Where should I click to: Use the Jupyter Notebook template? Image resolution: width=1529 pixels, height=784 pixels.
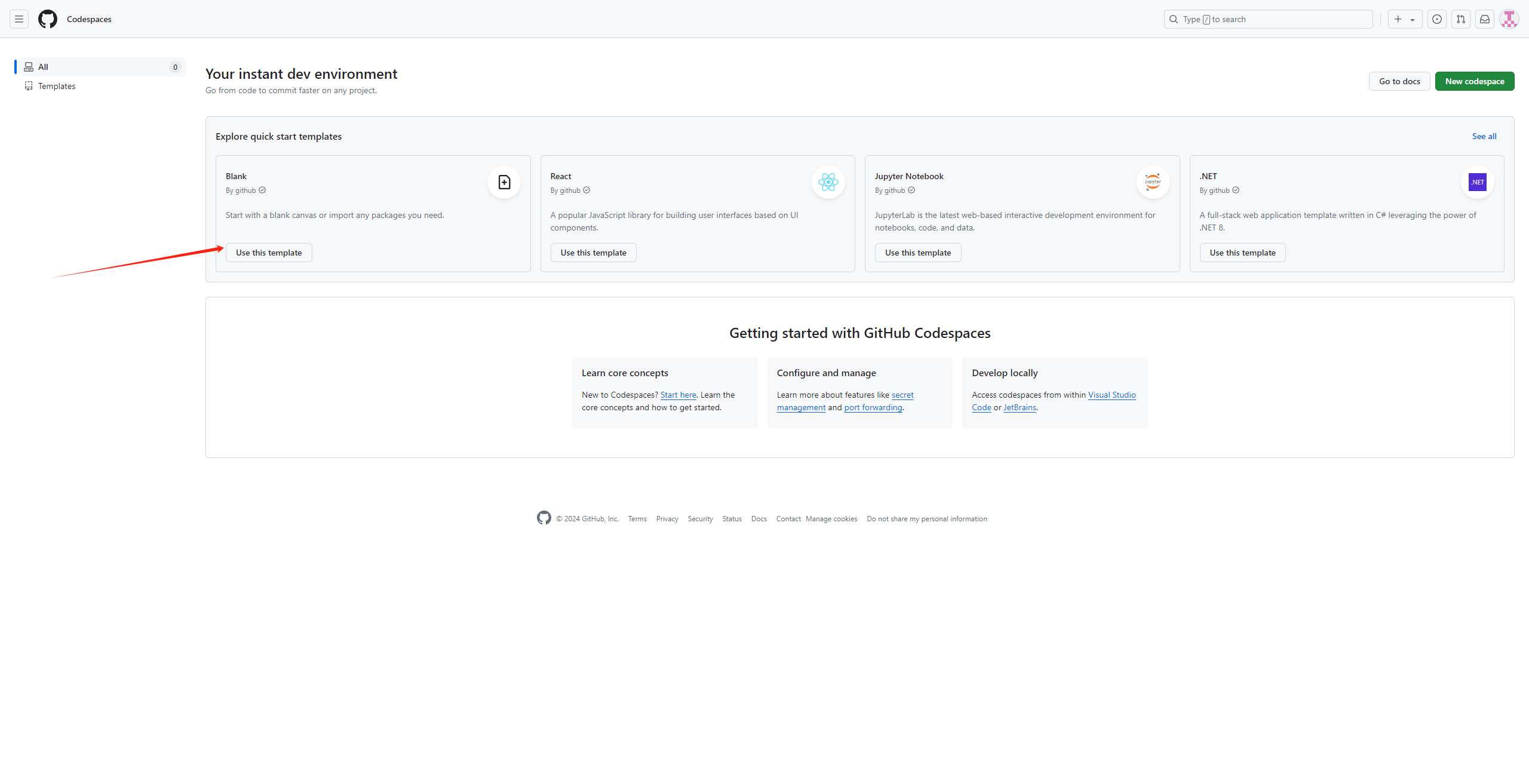click(918, 253)
